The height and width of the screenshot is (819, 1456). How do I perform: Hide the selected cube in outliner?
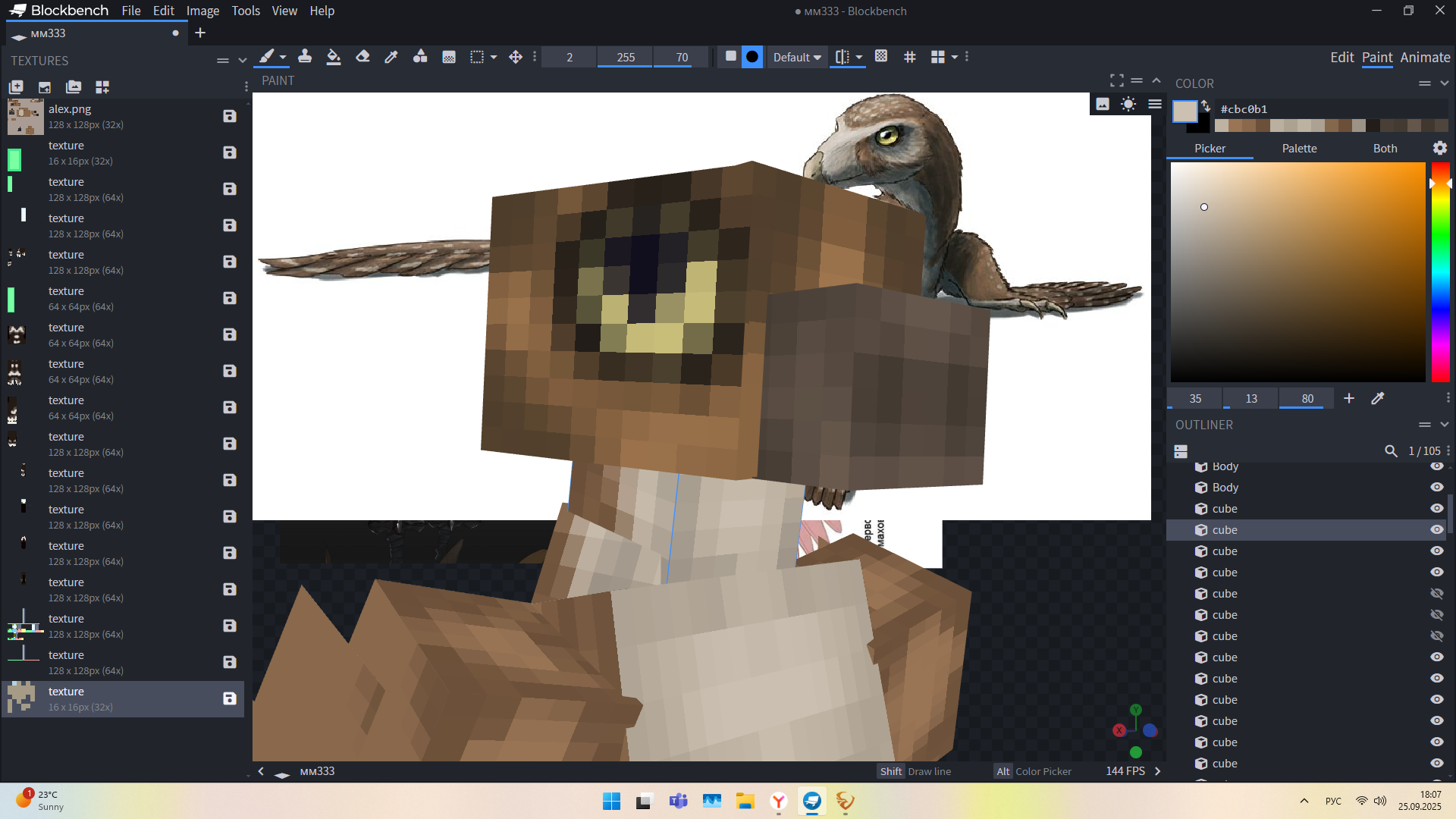tap(1437, 530)
